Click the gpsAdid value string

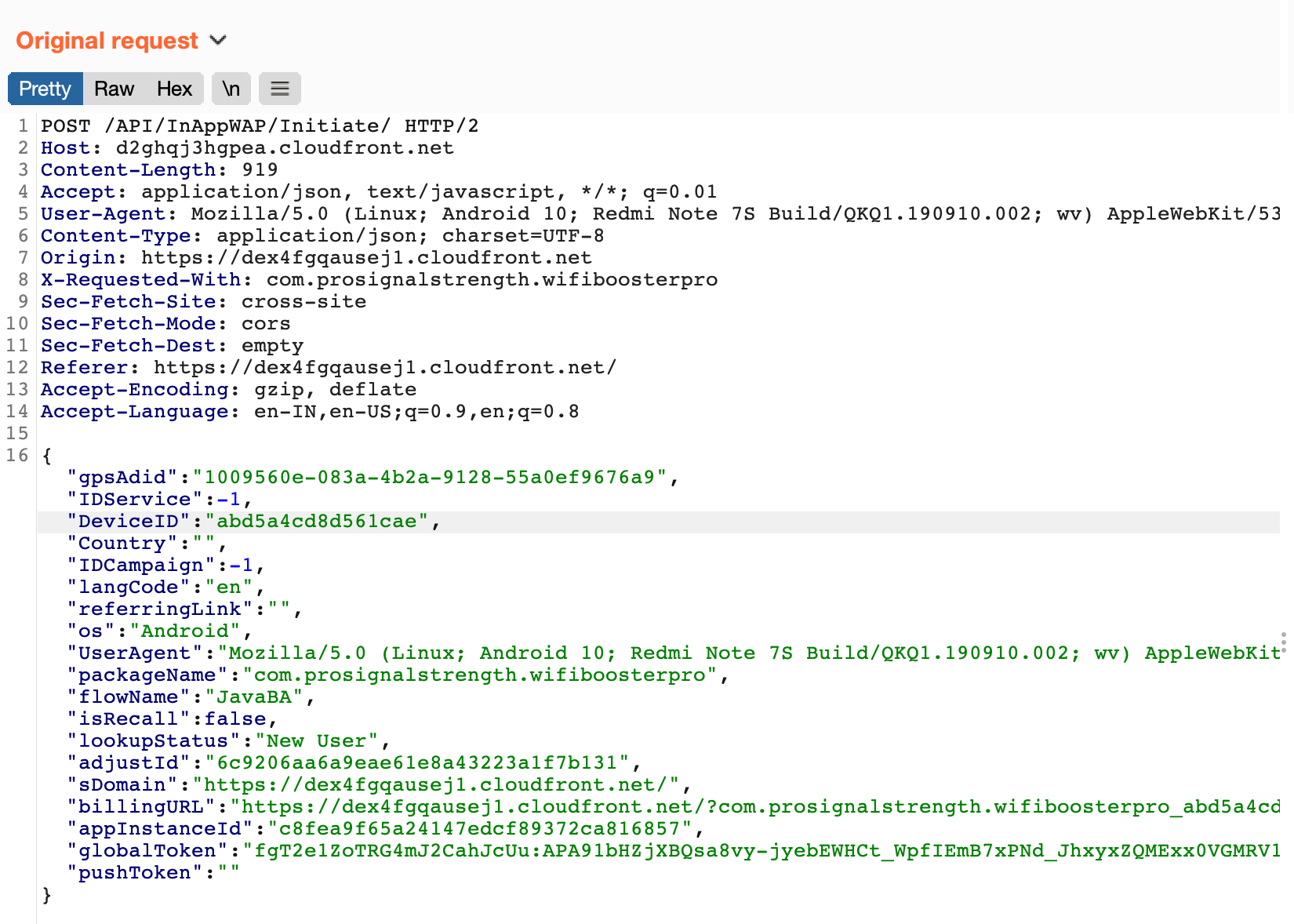tap(429, 478)
